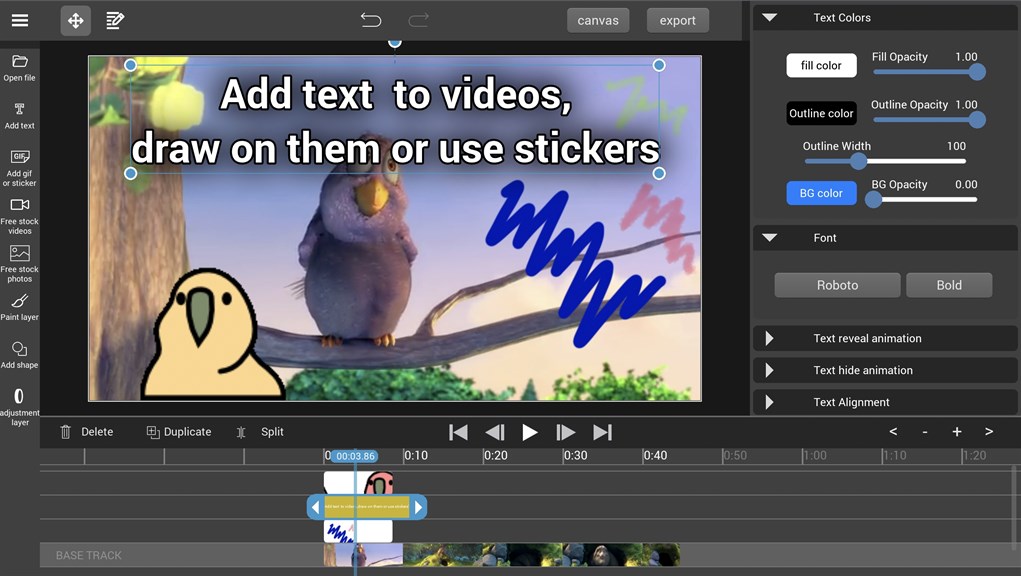Undo the last action
Viewport: 1021px width, 576px height.
pos(371,20)
